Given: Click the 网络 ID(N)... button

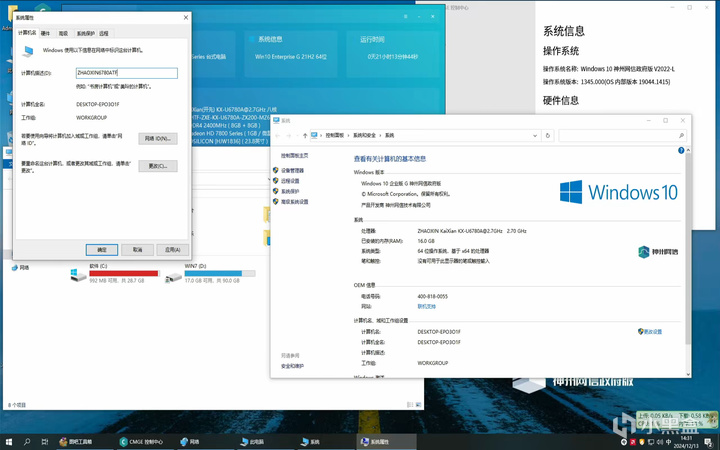Looking at the screenshot, I should (158, 139).
